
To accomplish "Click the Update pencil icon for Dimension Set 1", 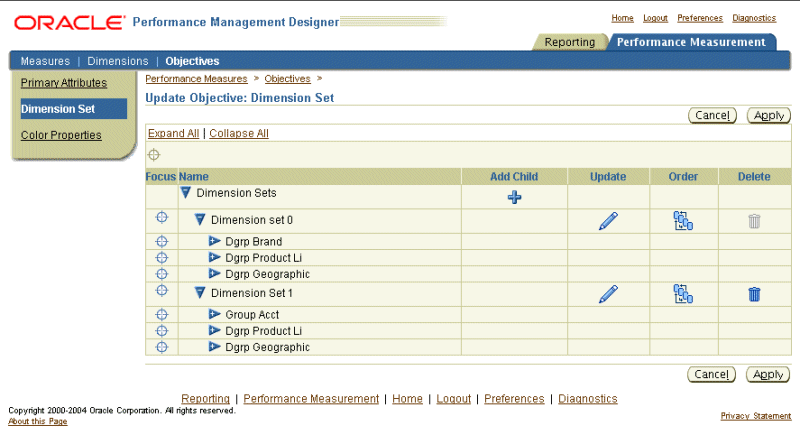I will [608, 294].
